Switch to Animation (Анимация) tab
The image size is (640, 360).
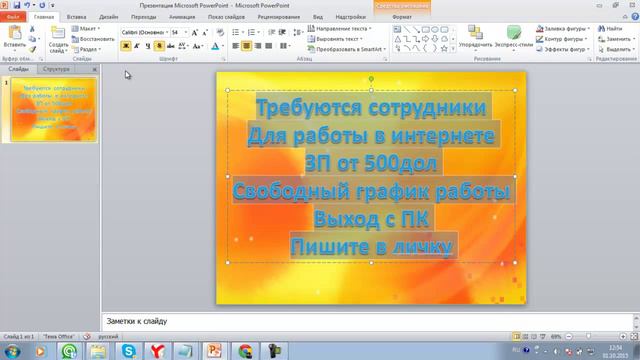[x=182, y=17]
